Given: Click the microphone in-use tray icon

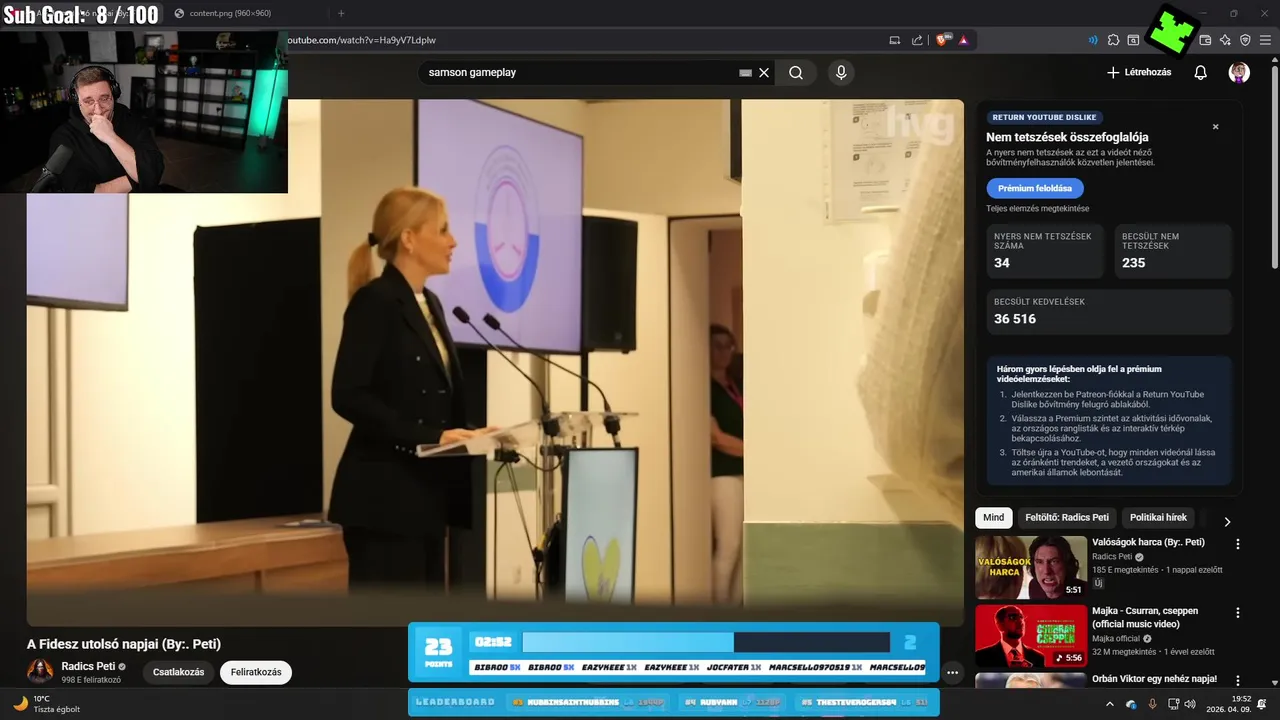Looking at the screenshot, I should [1152, 704].
